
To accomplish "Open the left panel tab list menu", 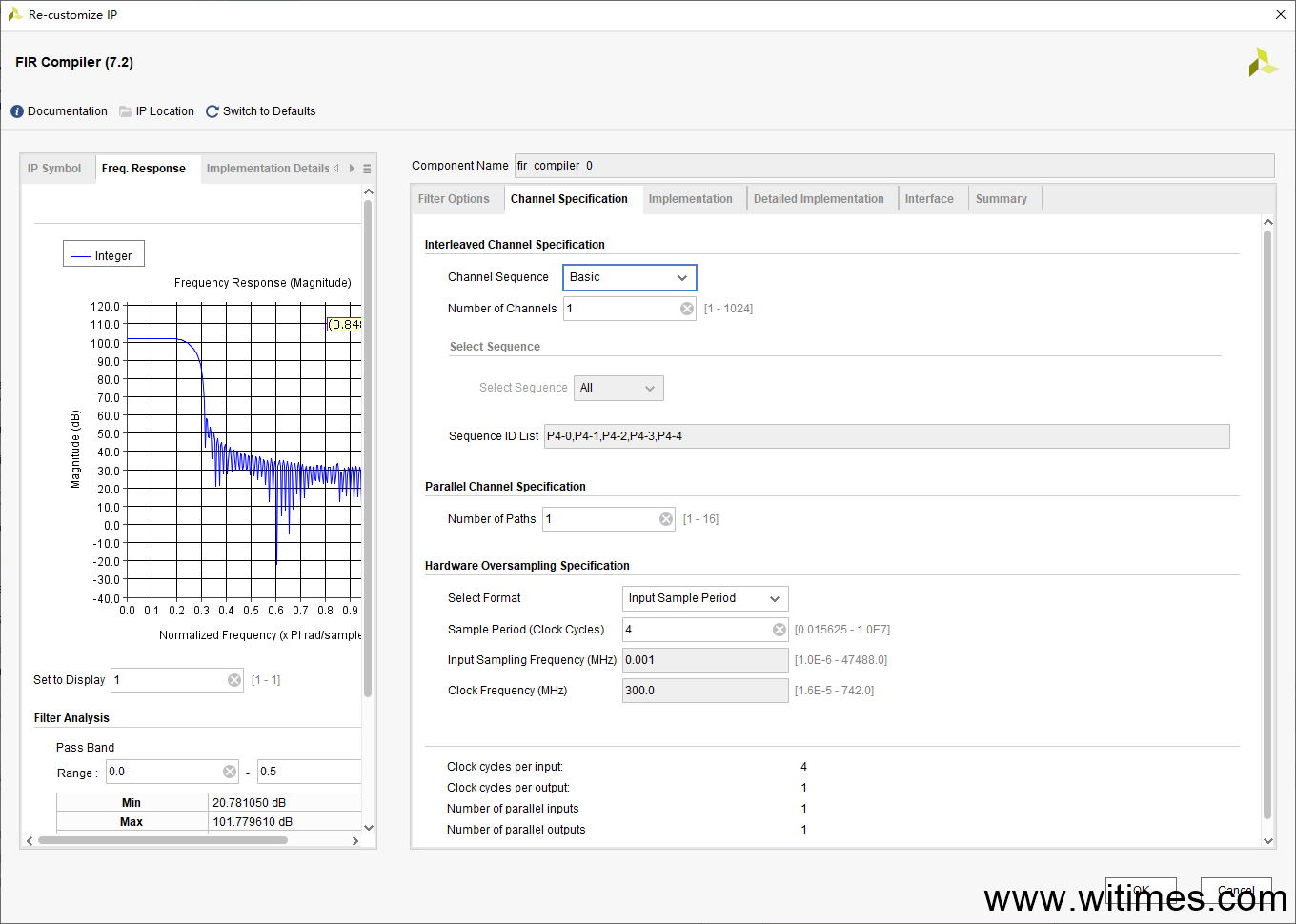I will [367, 169].
